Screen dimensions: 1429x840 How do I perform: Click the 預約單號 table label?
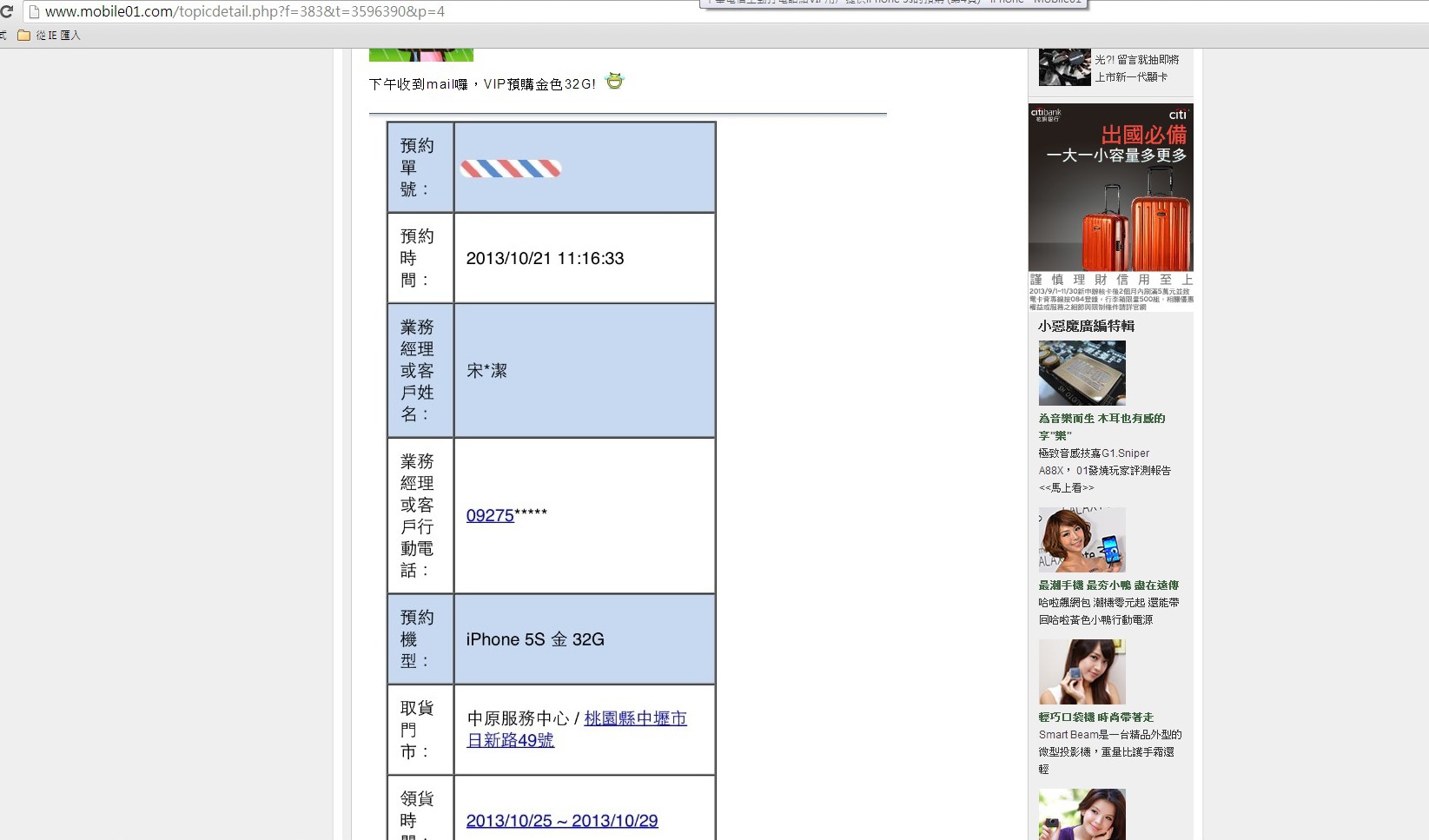pyautogui.click(x=417, y=167)
